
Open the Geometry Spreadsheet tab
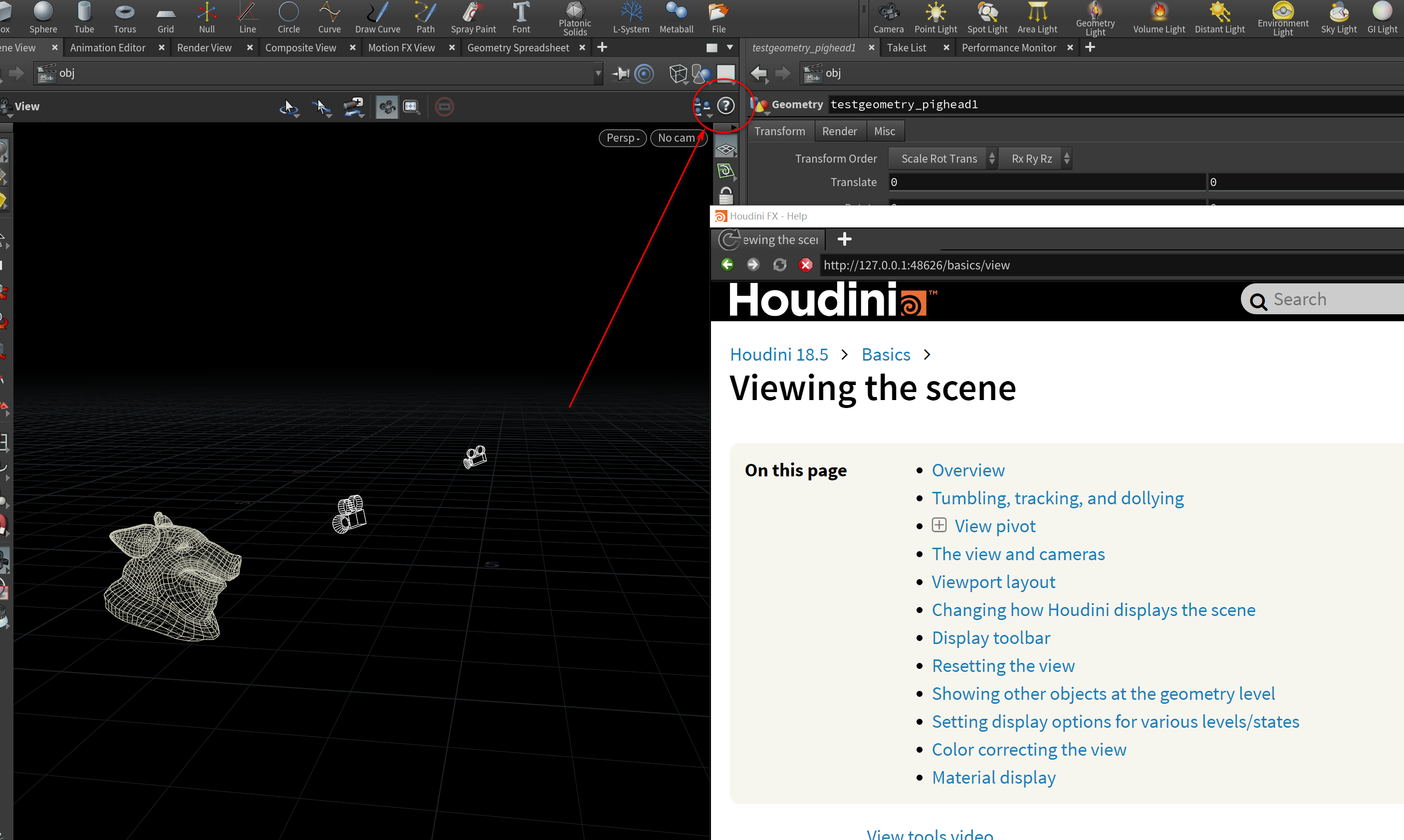pos(518,47)
